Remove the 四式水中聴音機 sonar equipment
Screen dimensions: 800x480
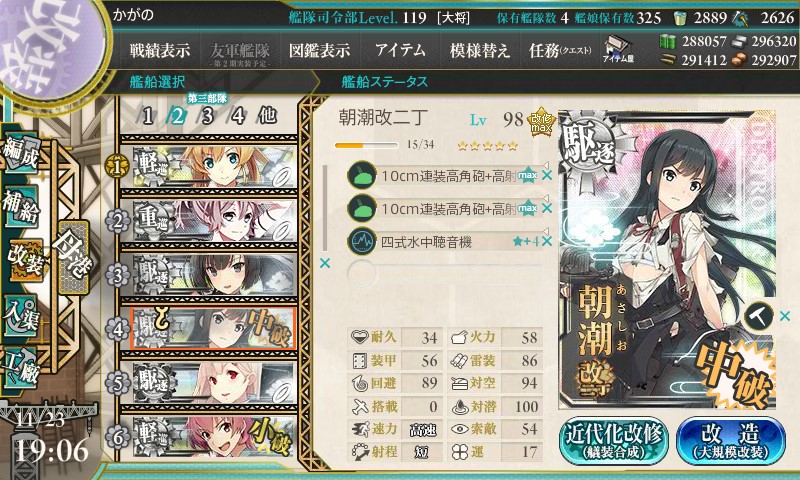pos(547,241)
